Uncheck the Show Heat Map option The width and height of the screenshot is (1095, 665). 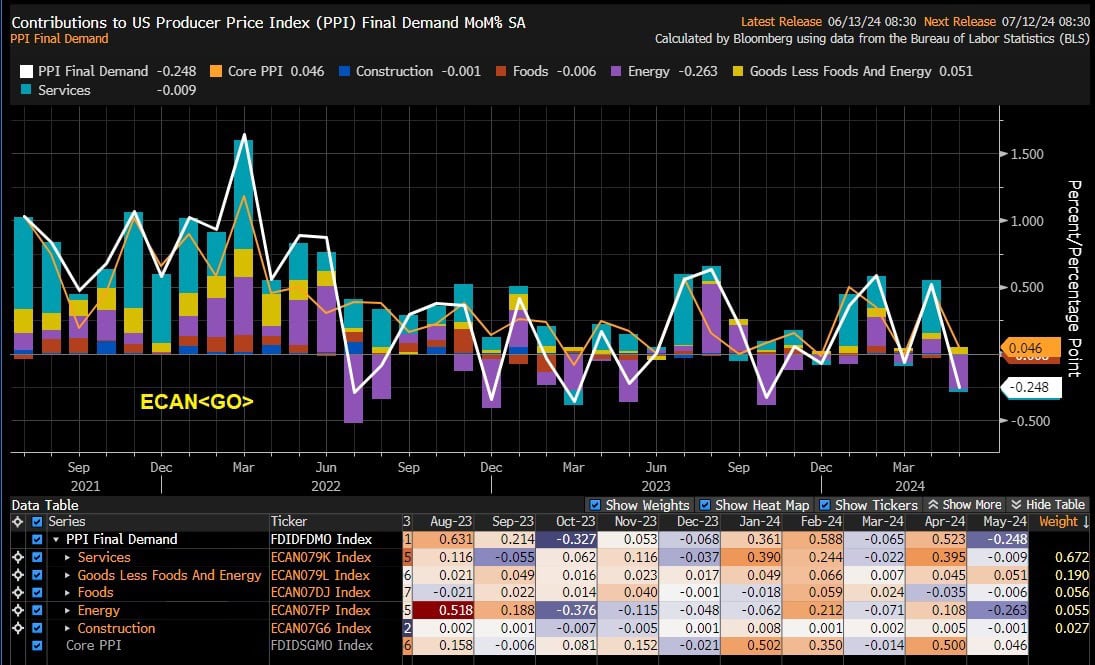[x=707, y=505]
